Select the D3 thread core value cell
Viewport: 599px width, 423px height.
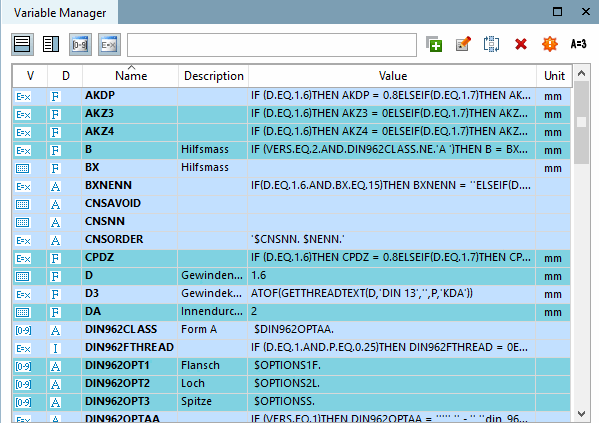[392, 293]
